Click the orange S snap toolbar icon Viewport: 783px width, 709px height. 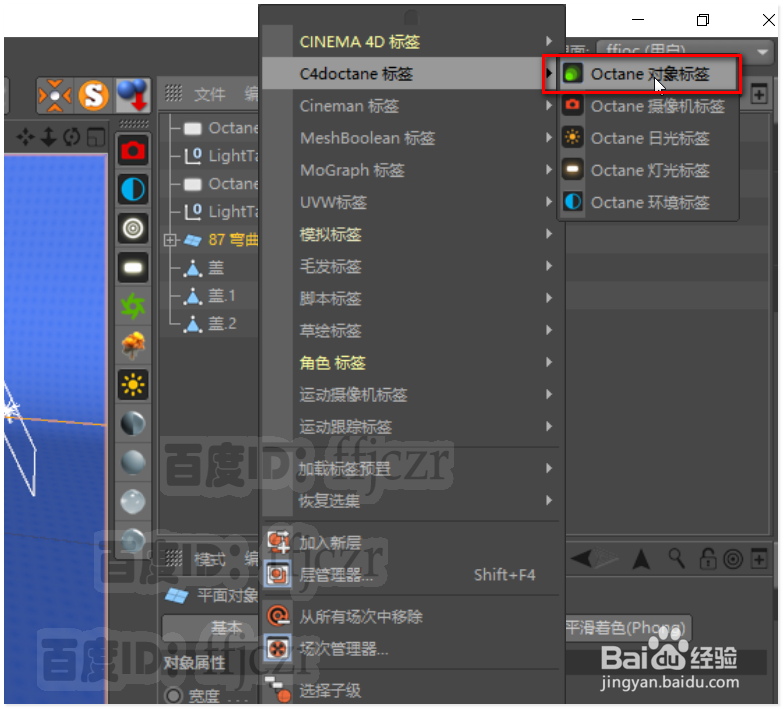click(x=93, y=95)
